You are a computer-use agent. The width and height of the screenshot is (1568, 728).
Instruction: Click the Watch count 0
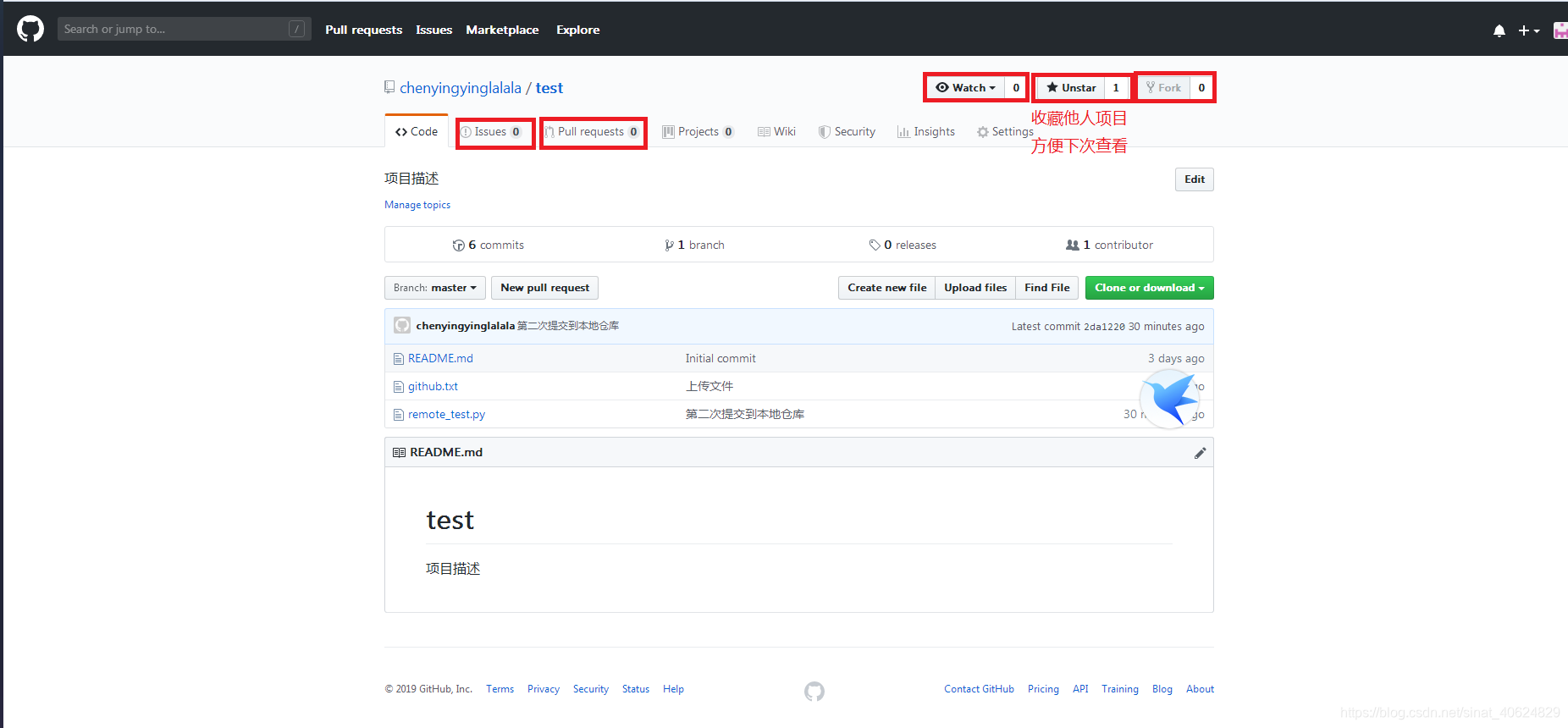[1016, 87]
